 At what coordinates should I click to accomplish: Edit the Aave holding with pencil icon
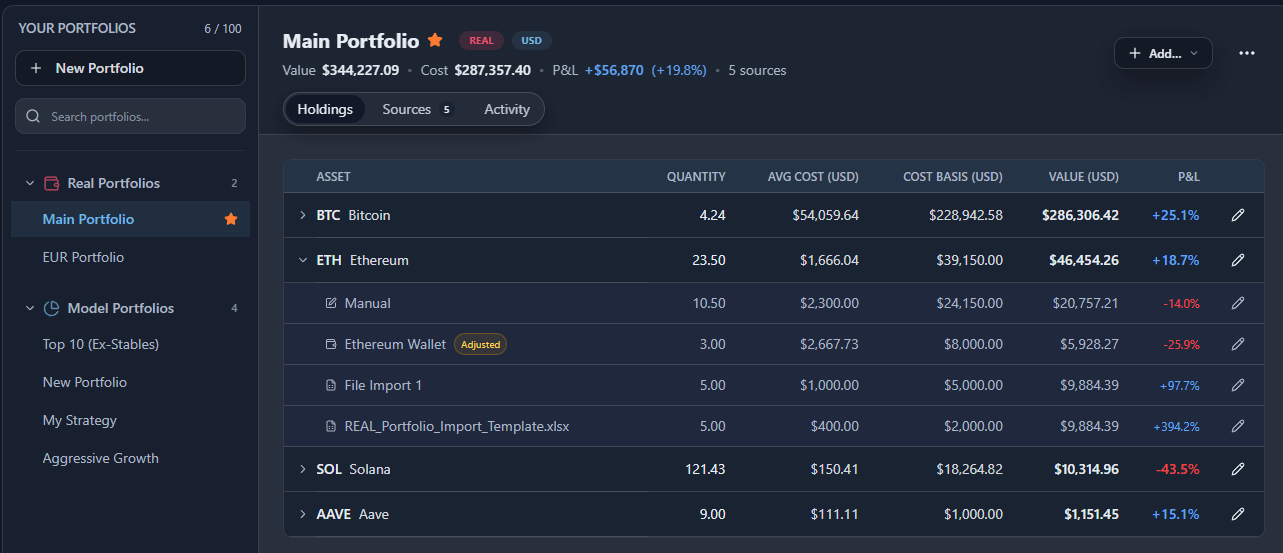(1237, 514)
